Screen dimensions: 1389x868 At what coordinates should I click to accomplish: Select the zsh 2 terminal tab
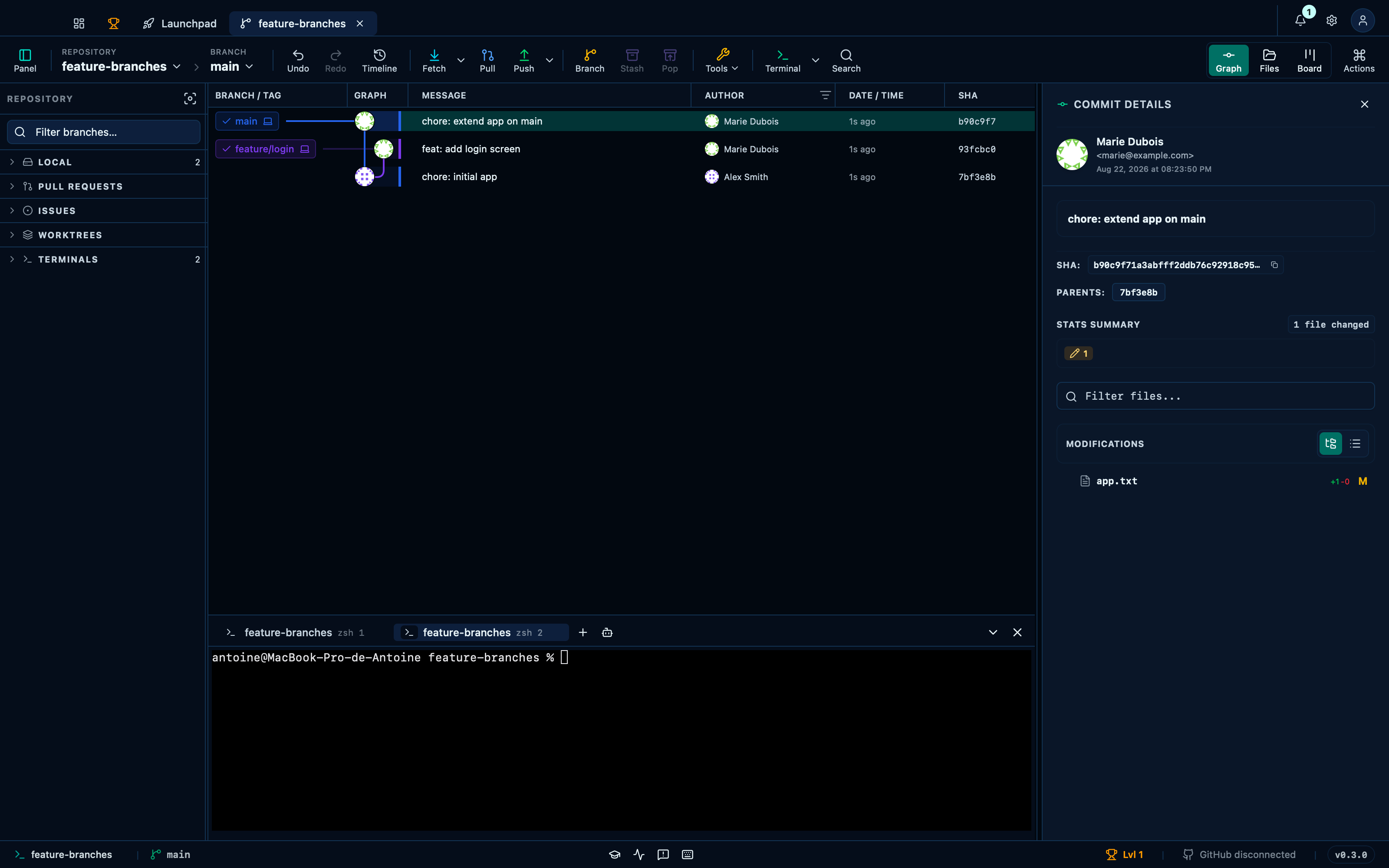pyautogui.click(x=481, y=632)
